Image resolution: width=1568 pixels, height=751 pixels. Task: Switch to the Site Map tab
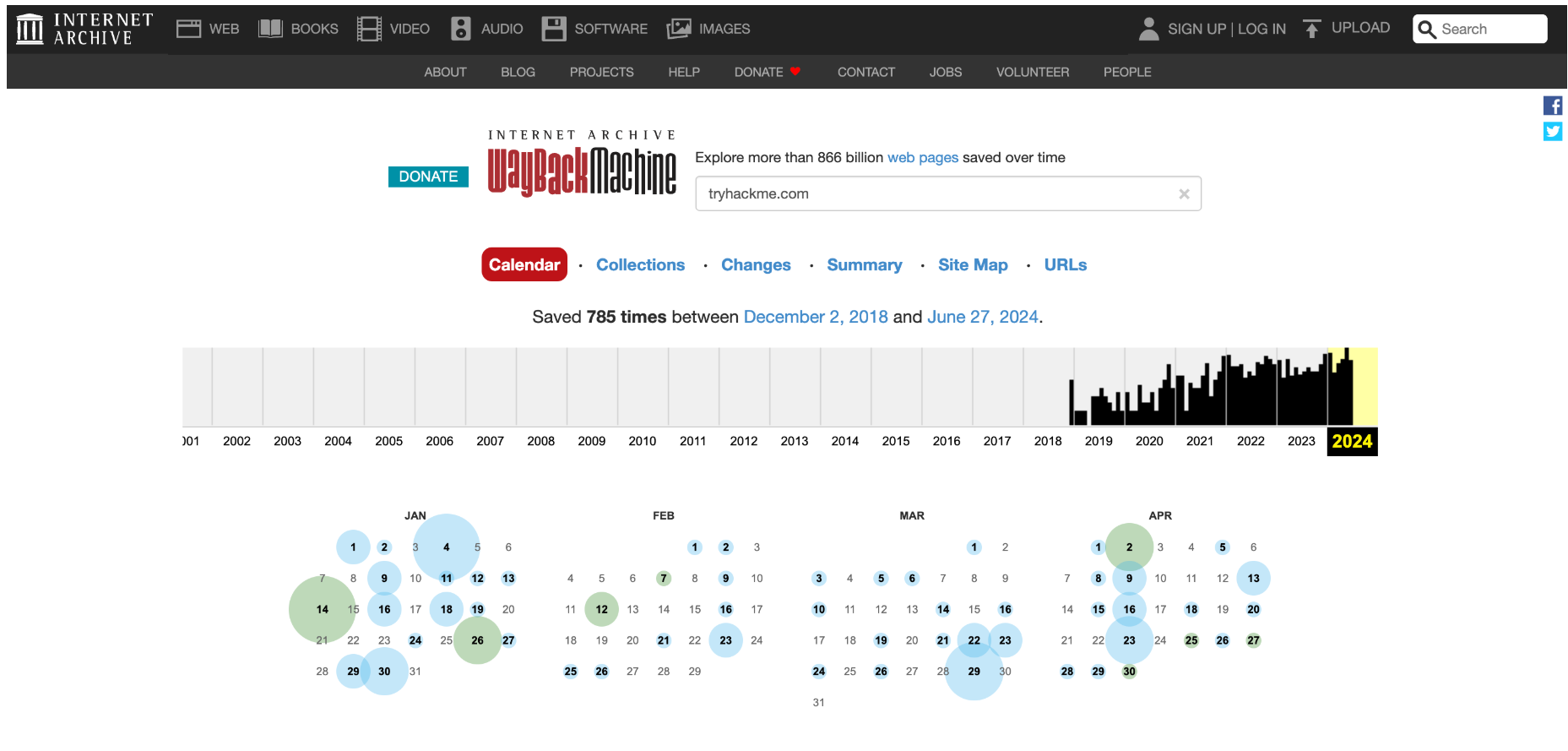973,264
